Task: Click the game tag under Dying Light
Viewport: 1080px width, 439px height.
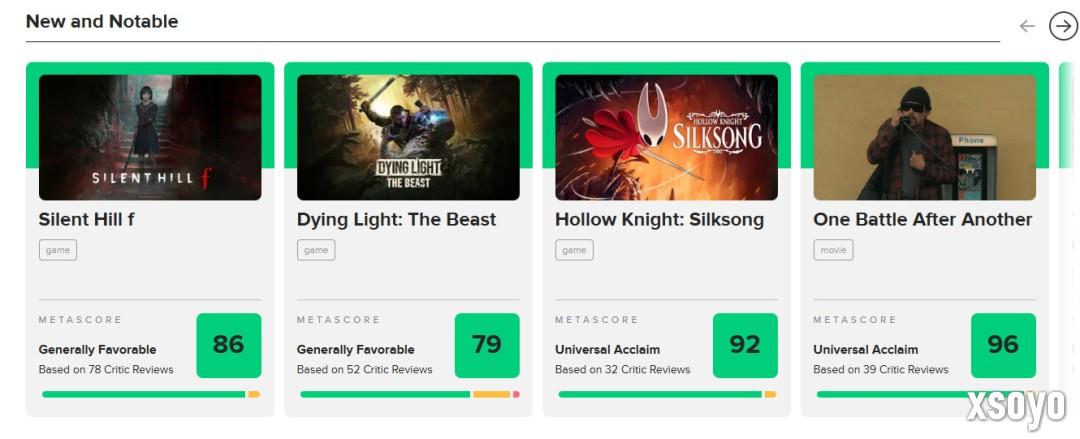Action: [x=316, y=250]
